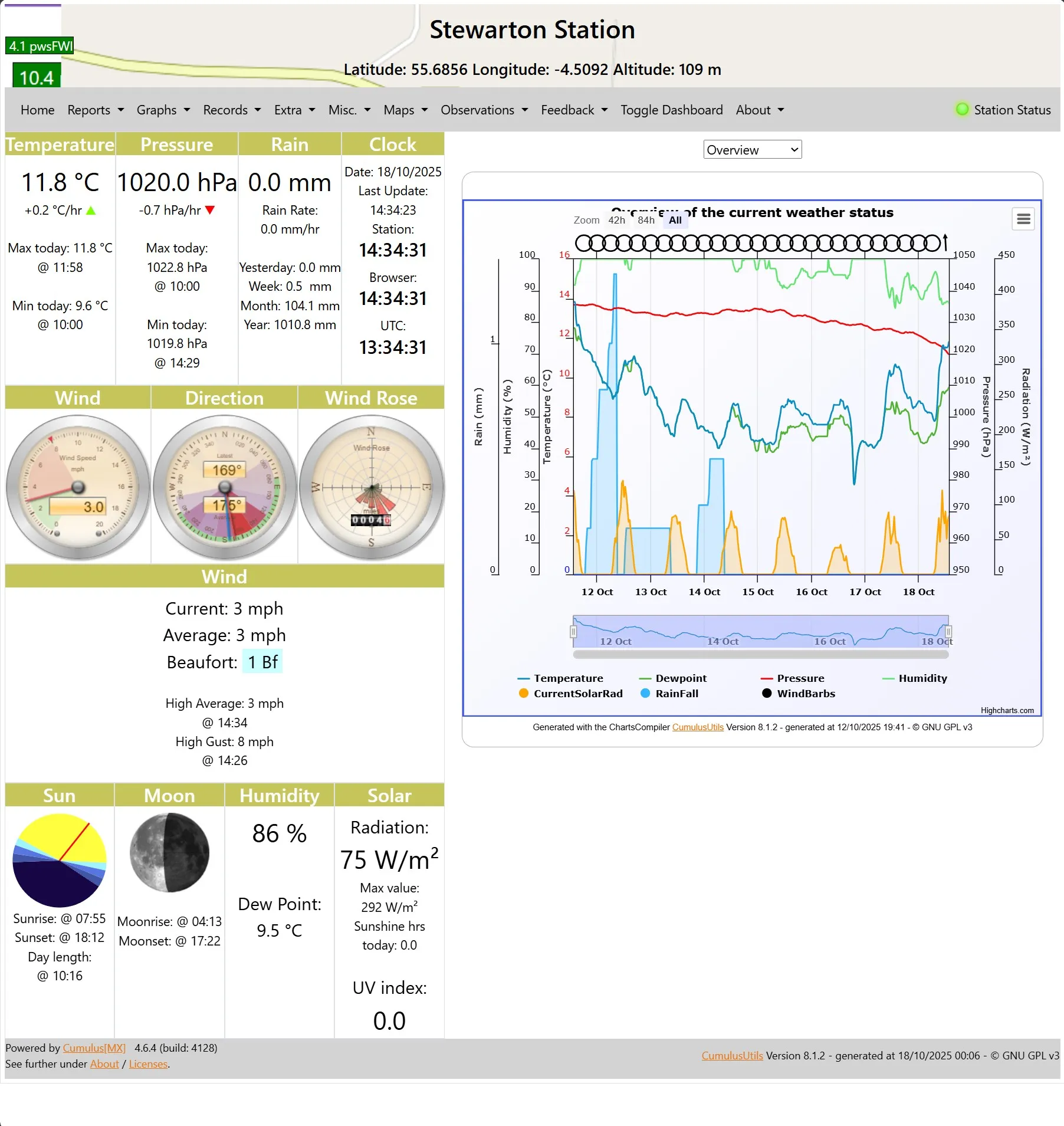Click the Toggle Dashboard menu item
The height and width of the screenshot is (1126, 1064).
671,110
